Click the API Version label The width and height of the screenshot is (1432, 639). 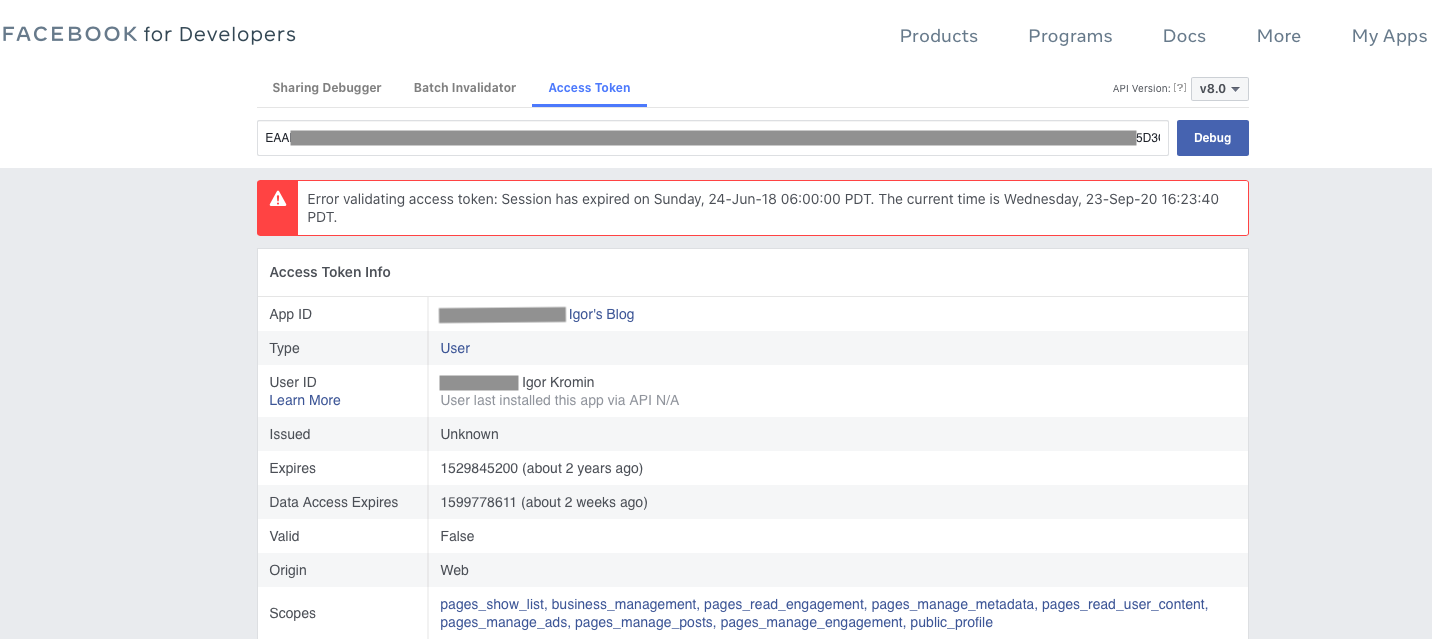pyautogui.click(x=1141, y=88)
